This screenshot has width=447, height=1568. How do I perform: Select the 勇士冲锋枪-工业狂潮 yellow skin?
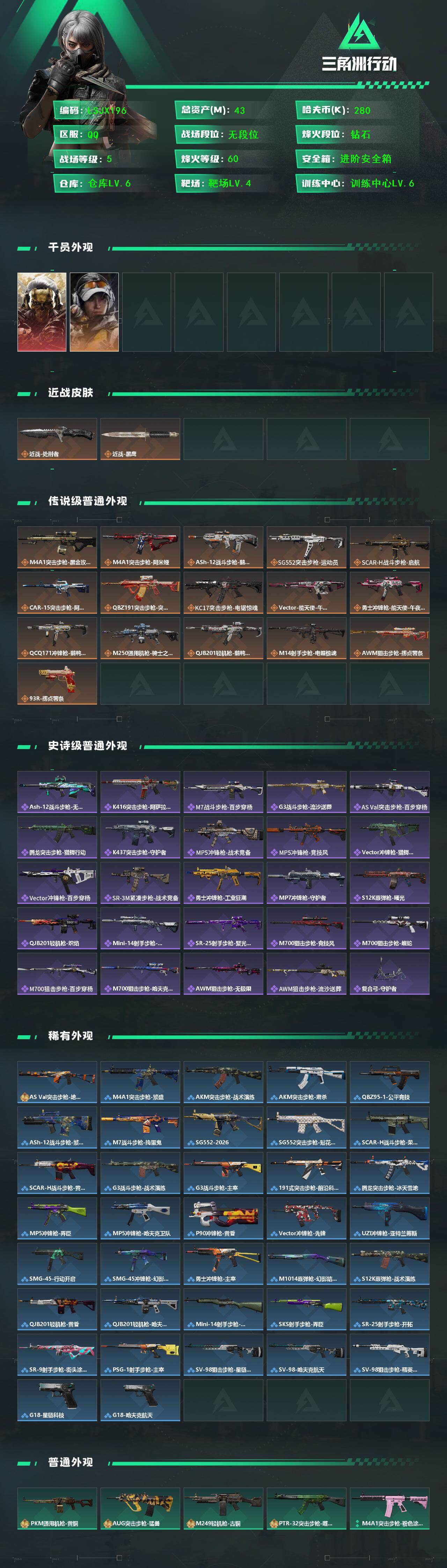coord(223,883)
